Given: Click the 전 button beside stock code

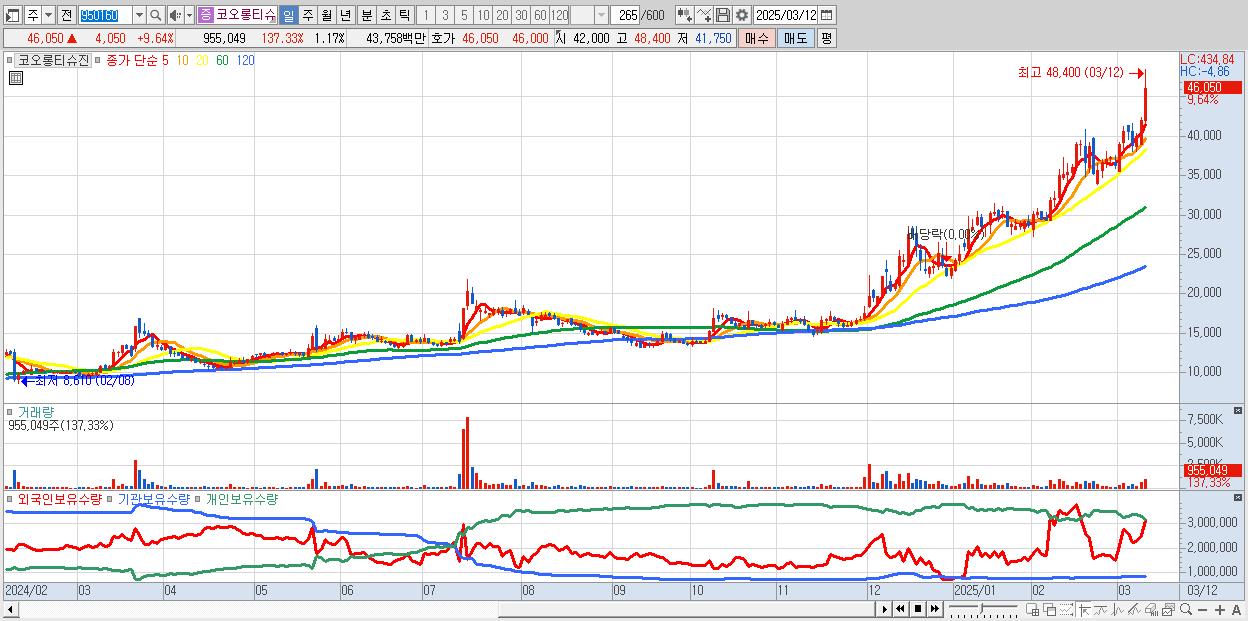Looking at the screenshot, I should coord(66,15).
